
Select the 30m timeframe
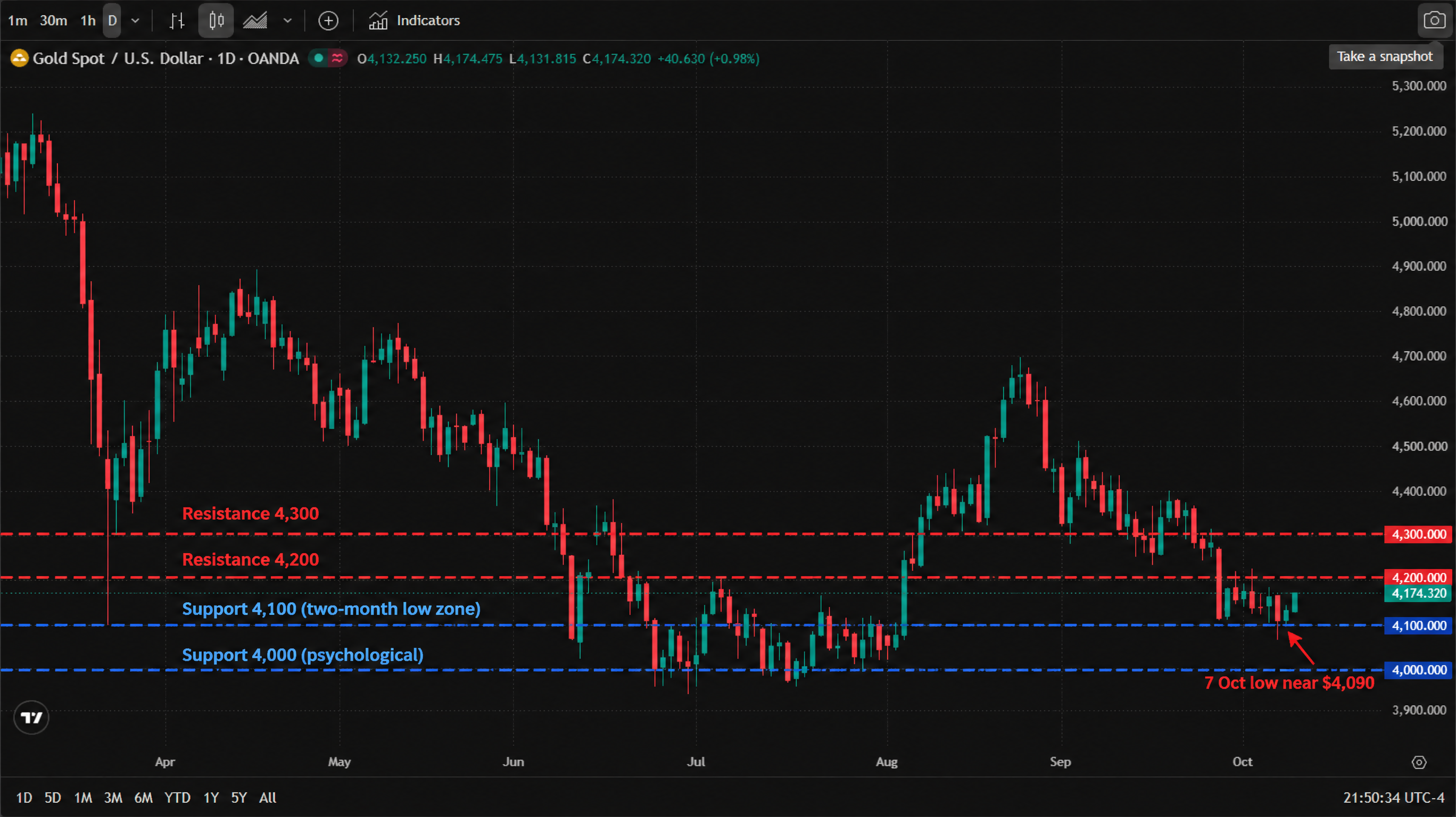coord(54,21)
